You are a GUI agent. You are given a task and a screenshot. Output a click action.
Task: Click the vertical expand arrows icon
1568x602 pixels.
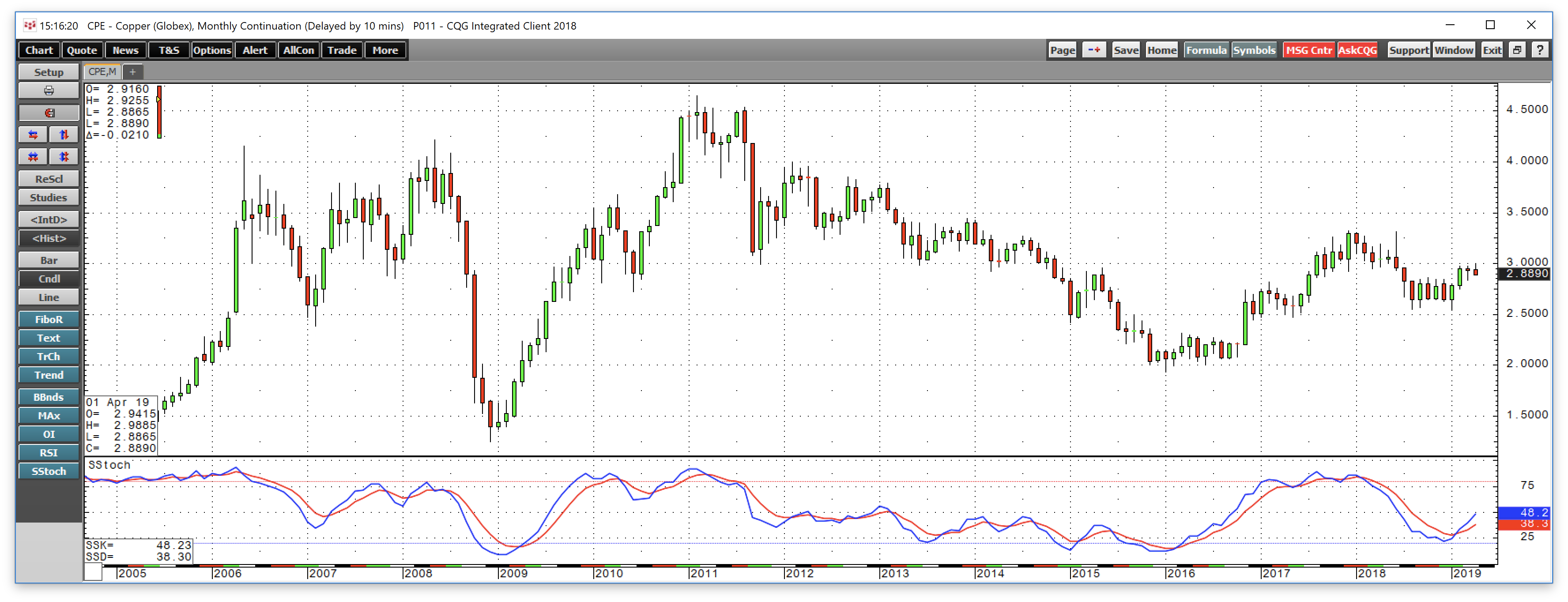[64, 135]
